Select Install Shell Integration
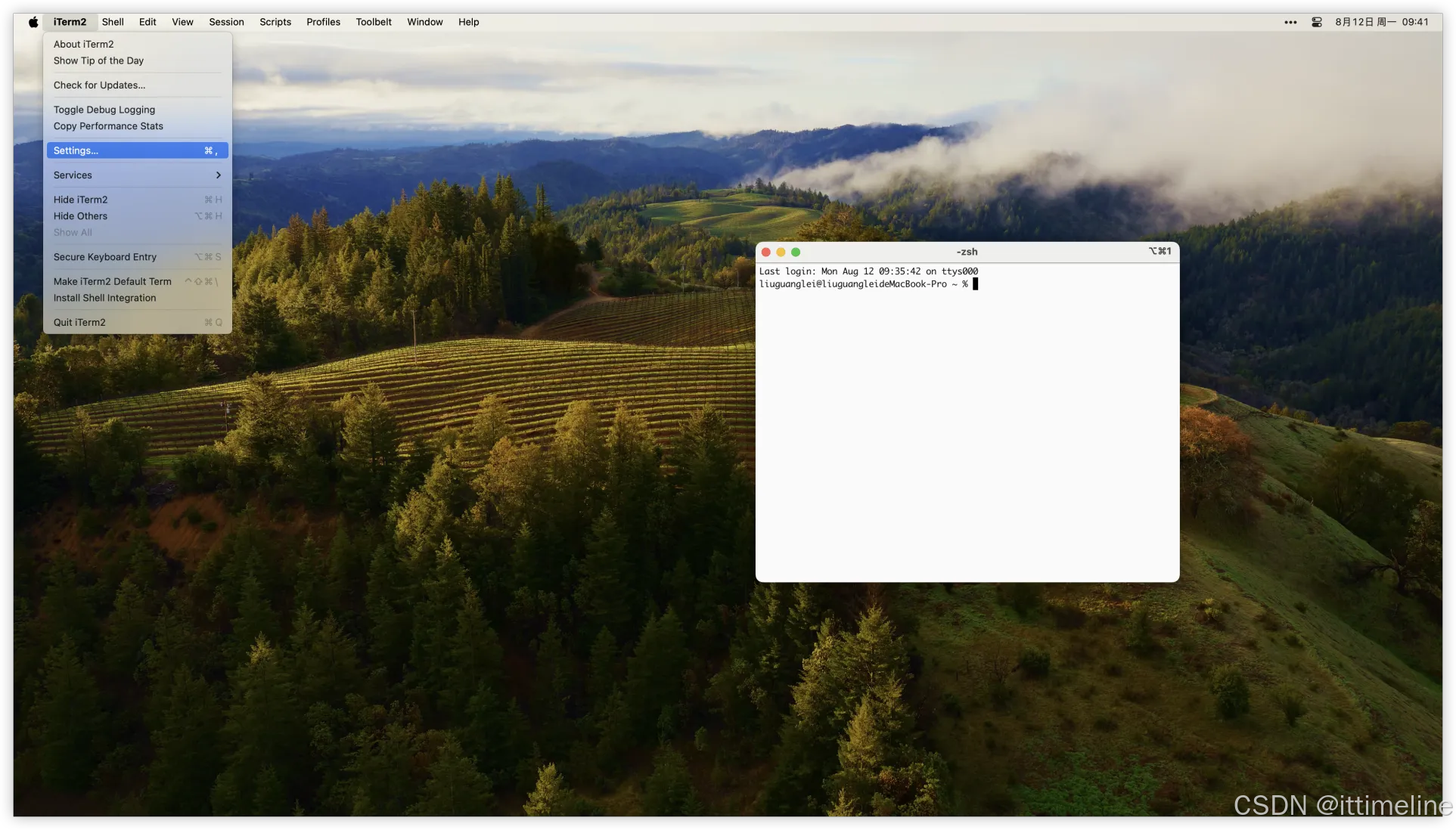 [x=105, y=298]
